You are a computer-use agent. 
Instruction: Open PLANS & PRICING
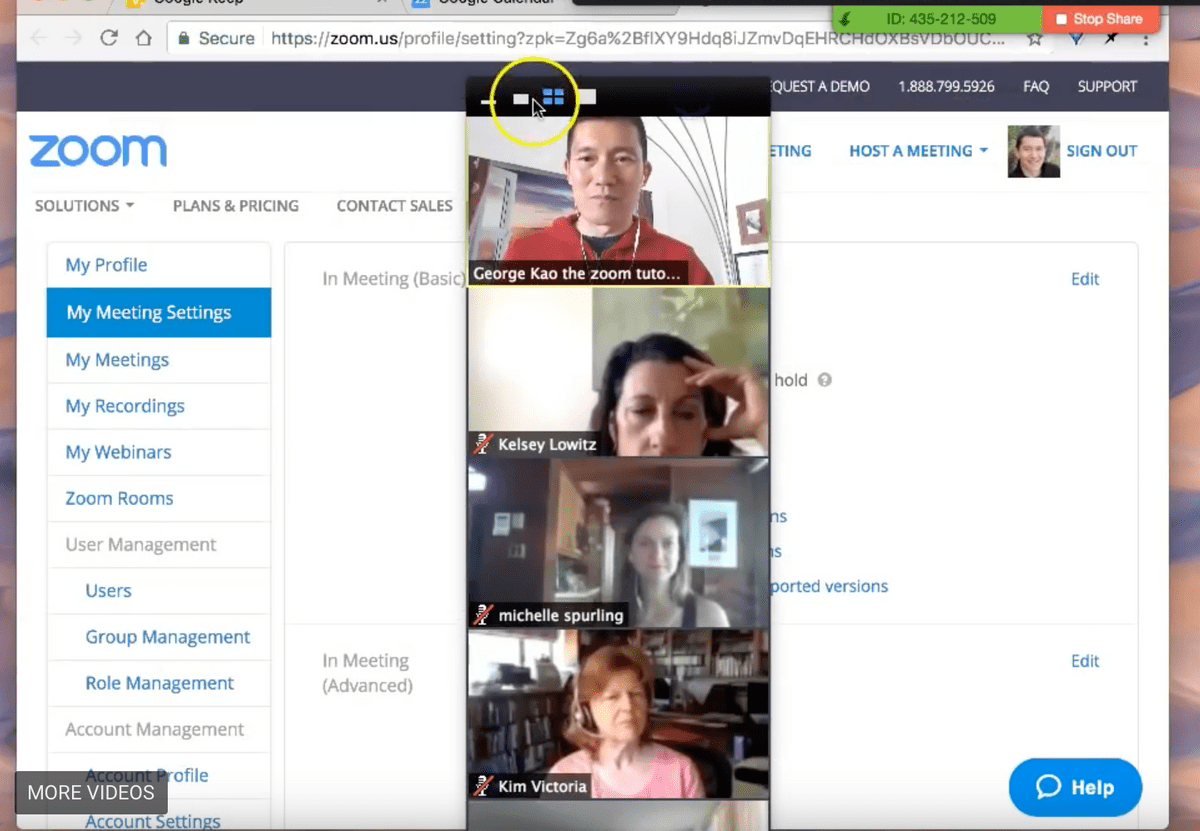(x=236, y=206)
